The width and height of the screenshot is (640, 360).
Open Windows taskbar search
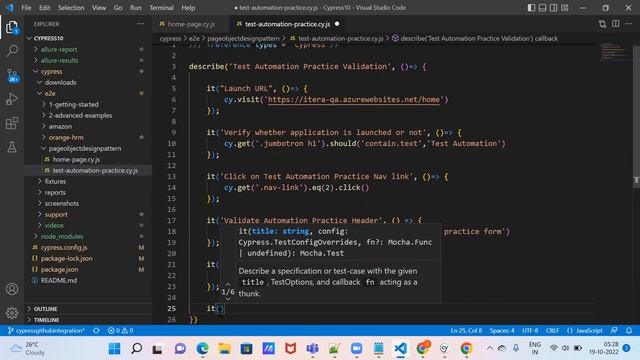[137, 349]
